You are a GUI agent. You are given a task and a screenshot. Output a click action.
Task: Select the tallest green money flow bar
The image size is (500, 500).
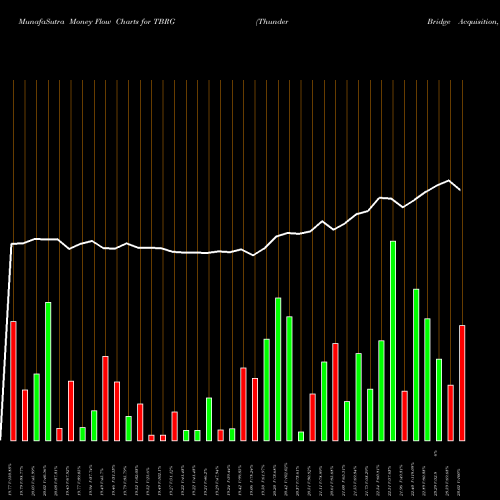pos(393,341)
